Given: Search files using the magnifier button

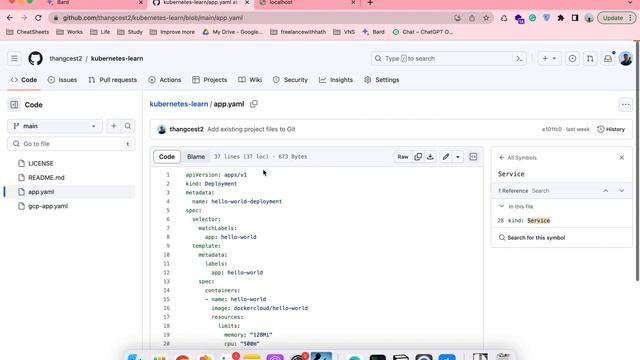Looking at the screenshot, I should (128, 126).
